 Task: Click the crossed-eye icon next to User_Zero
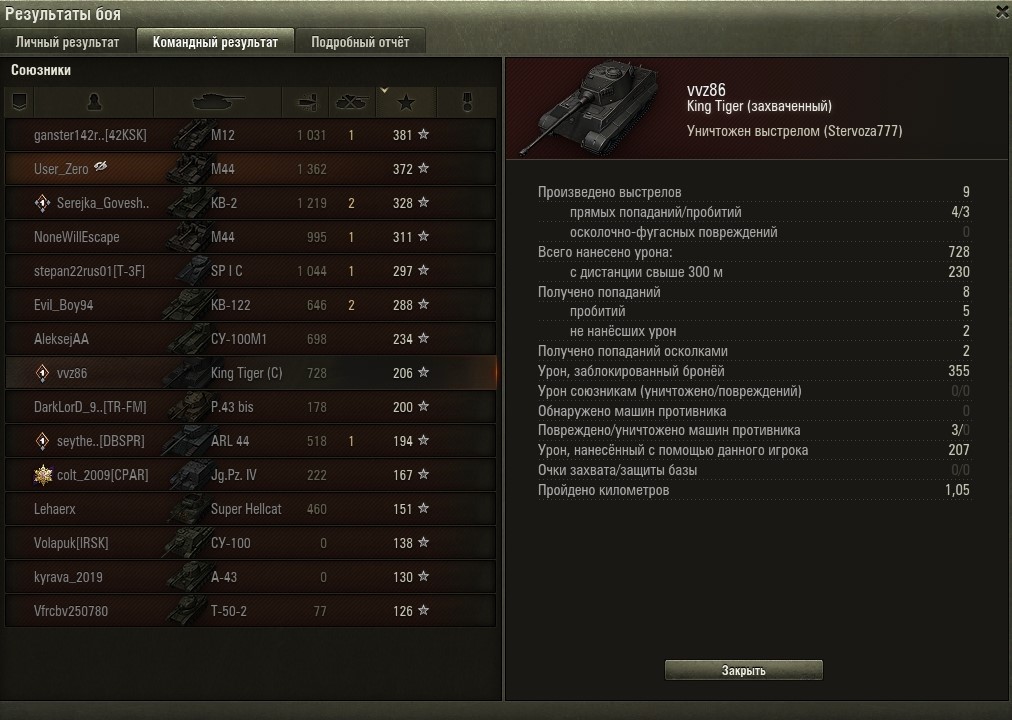[x=101, y=166]
